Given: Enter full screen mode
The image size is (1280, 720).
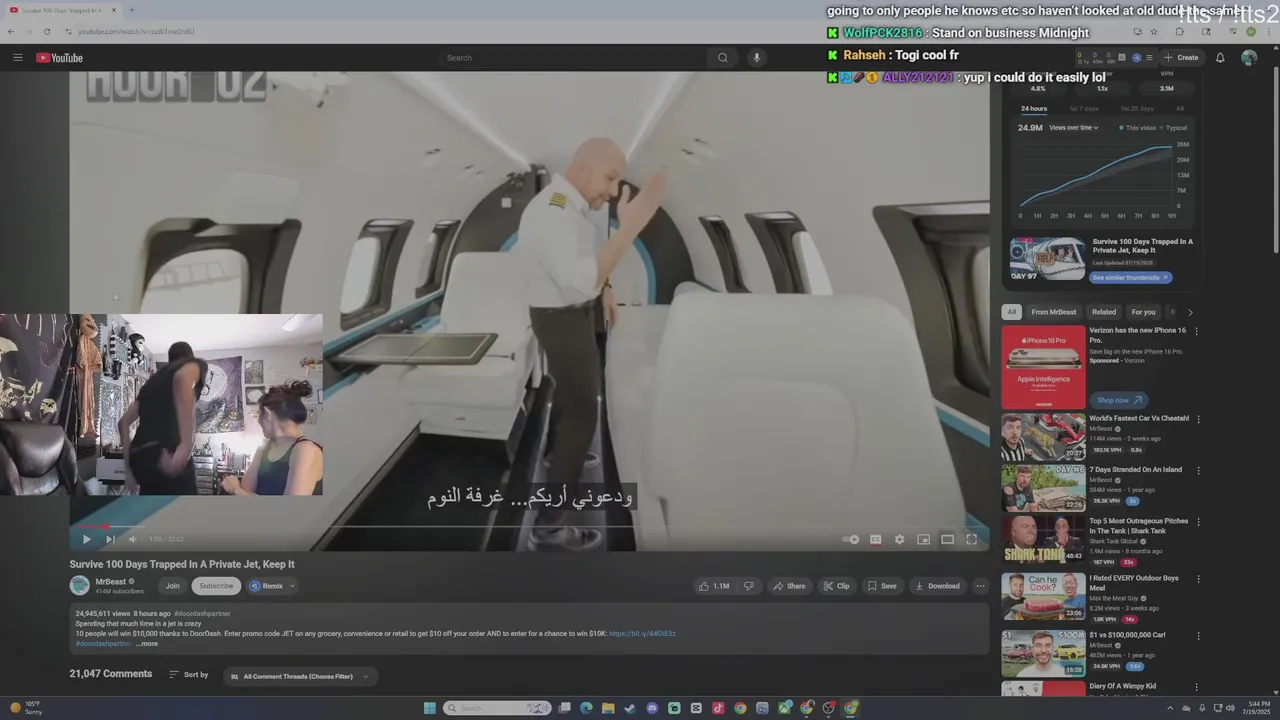Looking at the screenshot, I should [971, 539].
